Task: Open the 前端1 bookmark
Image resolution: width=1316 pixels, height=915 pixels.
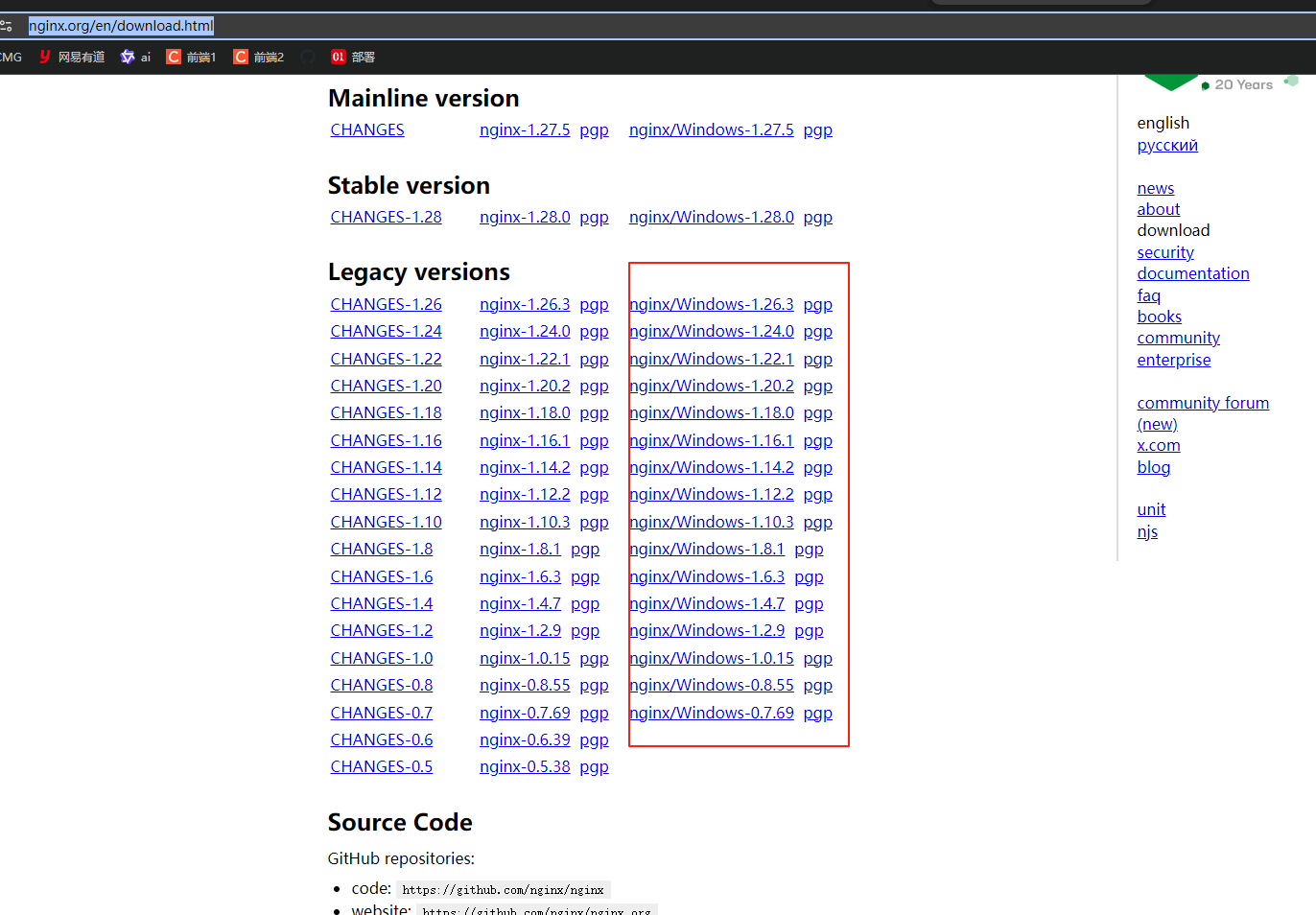Action: 192,58
